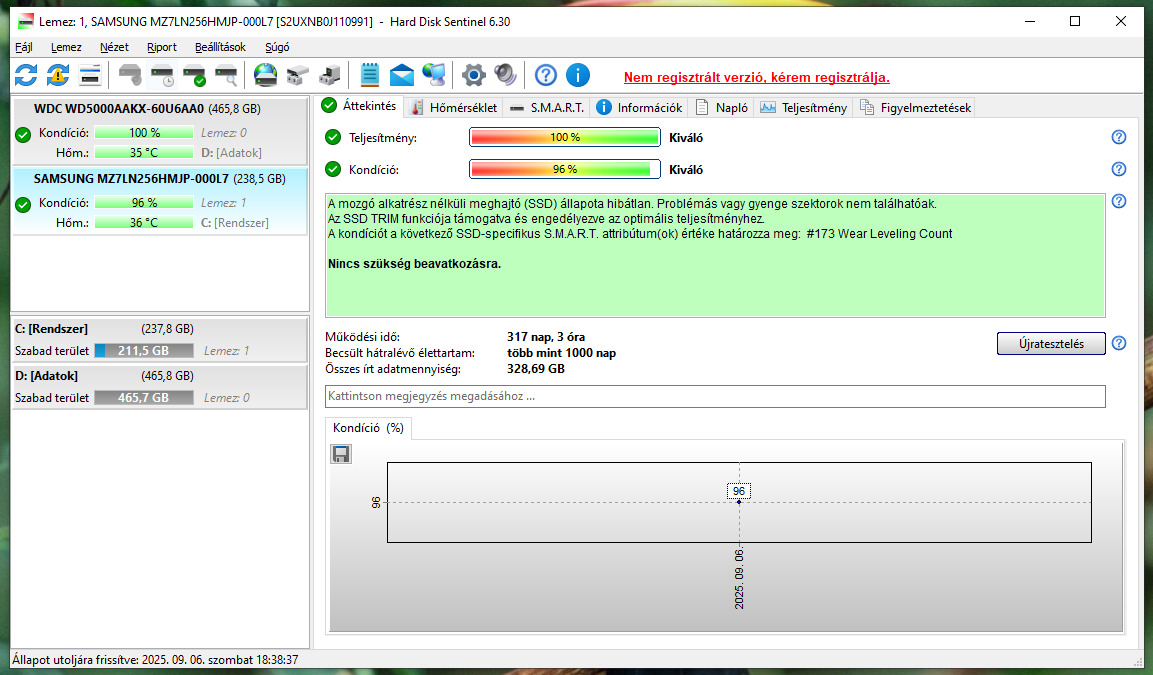Click the question mark help toolbar icon

[x=546, y=75]
